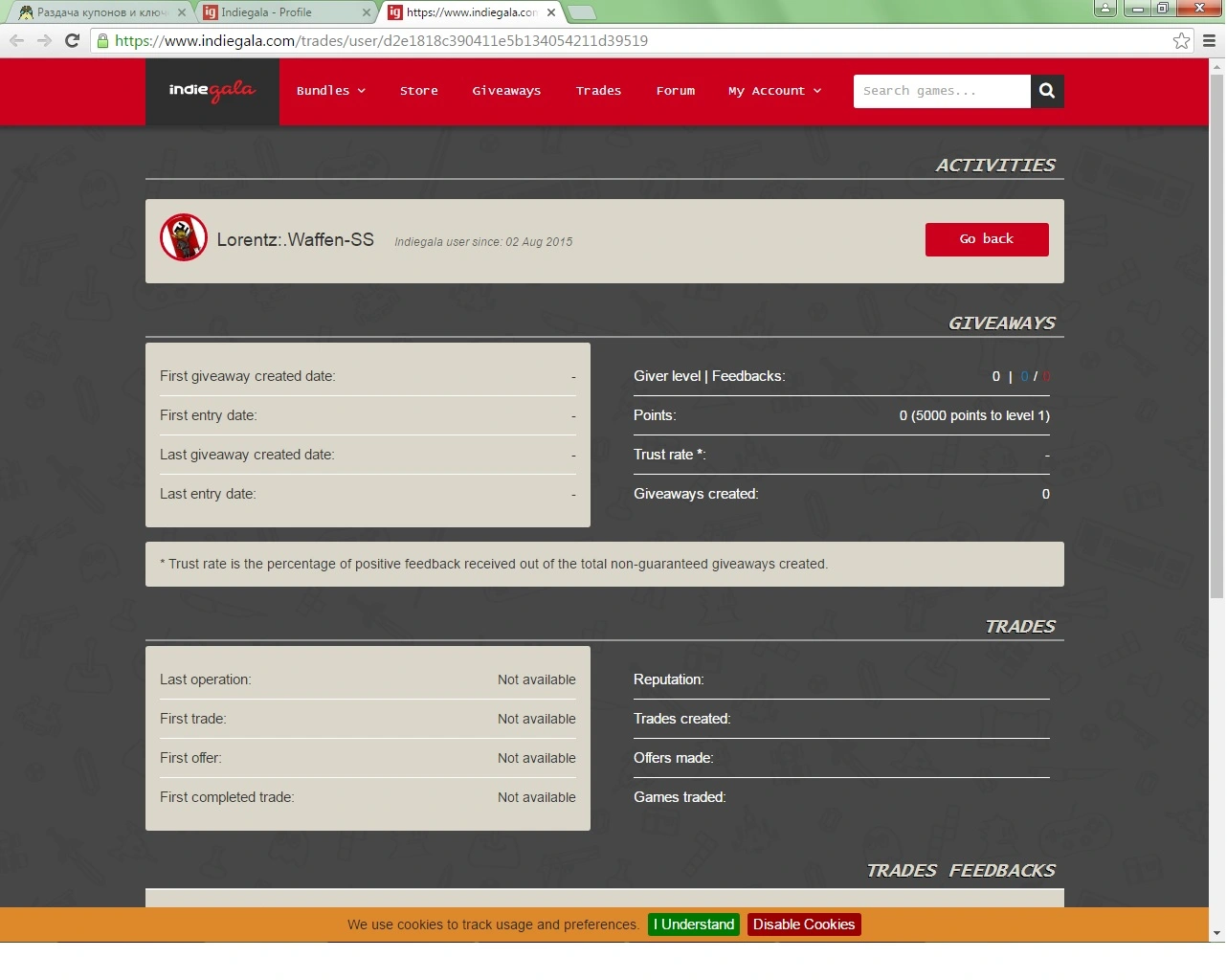The width and height of the screenshot is (1227, 980).
Task: Click the 'Indiegala user since' date text
Action: pos(483,242)
